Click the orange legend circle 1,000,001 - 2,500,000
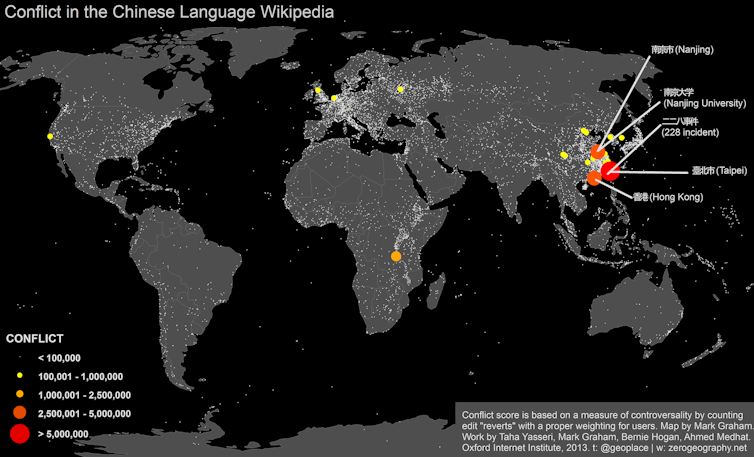The image size is (754, 457). (x=20, y=394)
